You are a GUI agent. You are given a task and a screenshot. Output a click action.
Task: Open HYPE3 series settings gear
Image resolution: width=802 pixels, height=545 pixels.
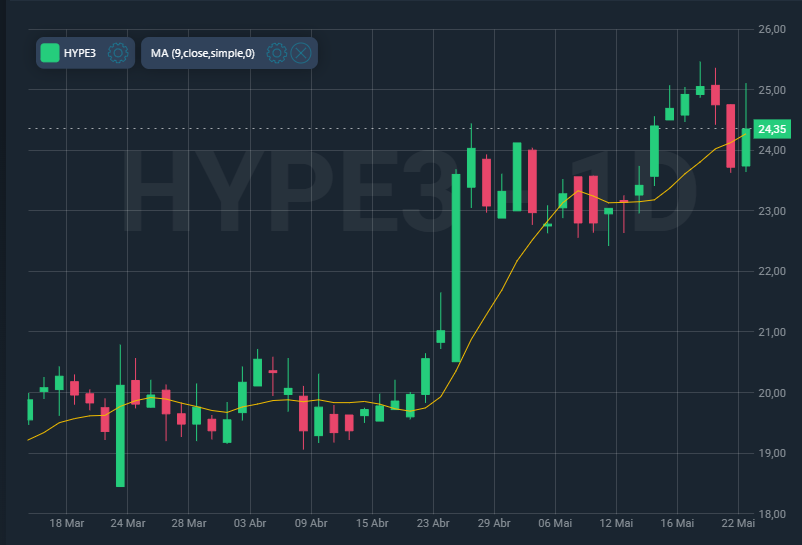pos(118,53)
